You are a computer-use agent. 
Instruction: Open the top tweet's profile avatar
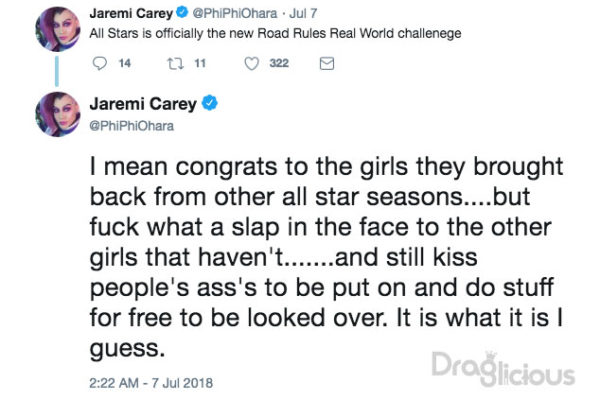click(58, 29)
